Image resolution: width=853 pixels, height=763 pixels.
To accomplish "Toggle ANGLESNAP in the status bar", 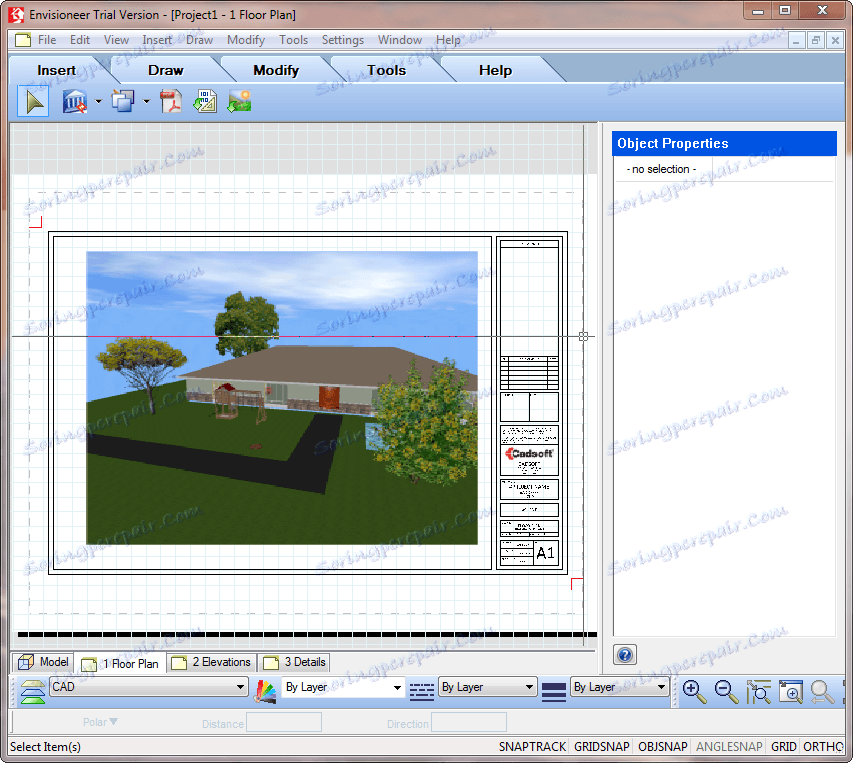I will click(x=729, y=747).
